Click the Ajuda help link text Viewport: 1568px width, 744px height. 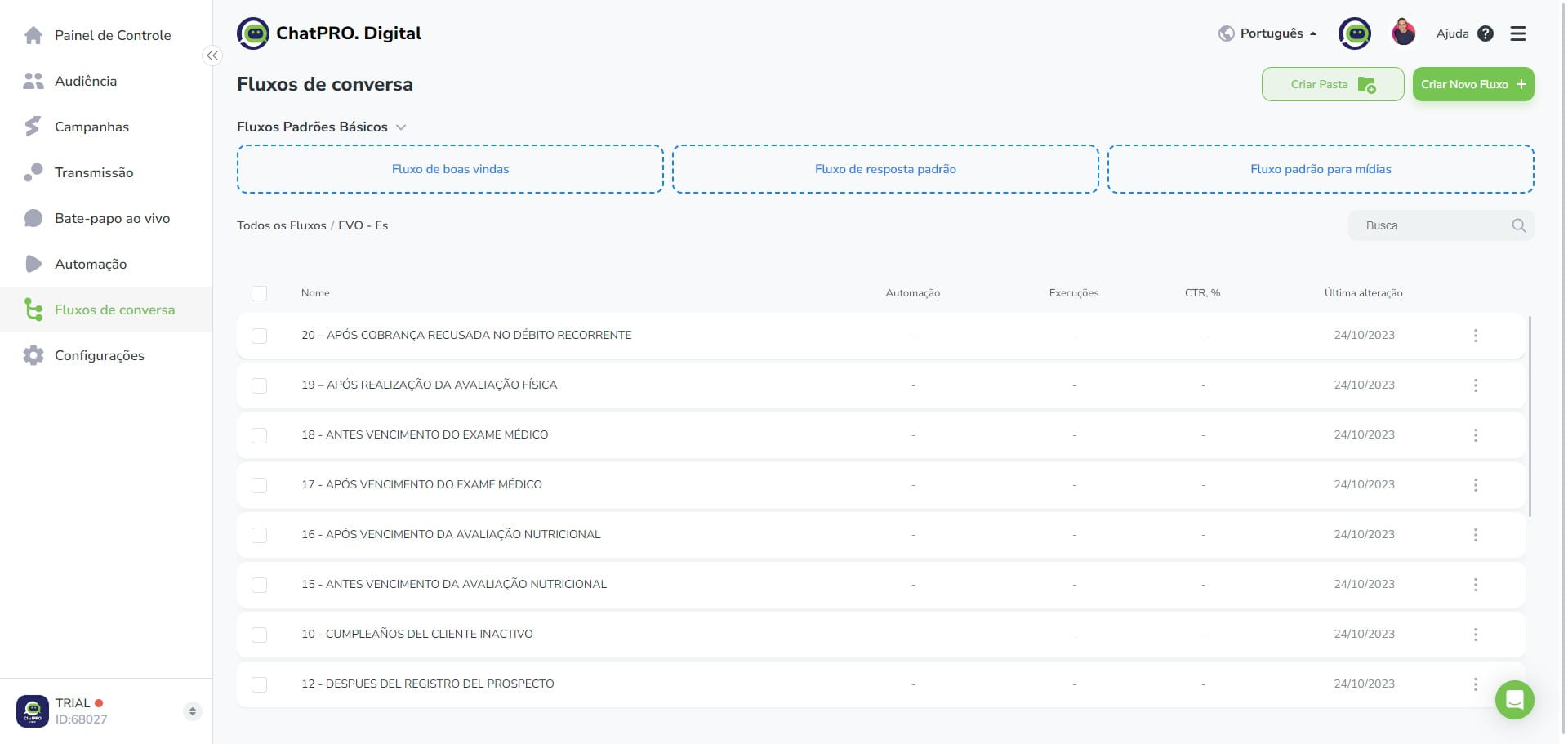pos(1452,33)
